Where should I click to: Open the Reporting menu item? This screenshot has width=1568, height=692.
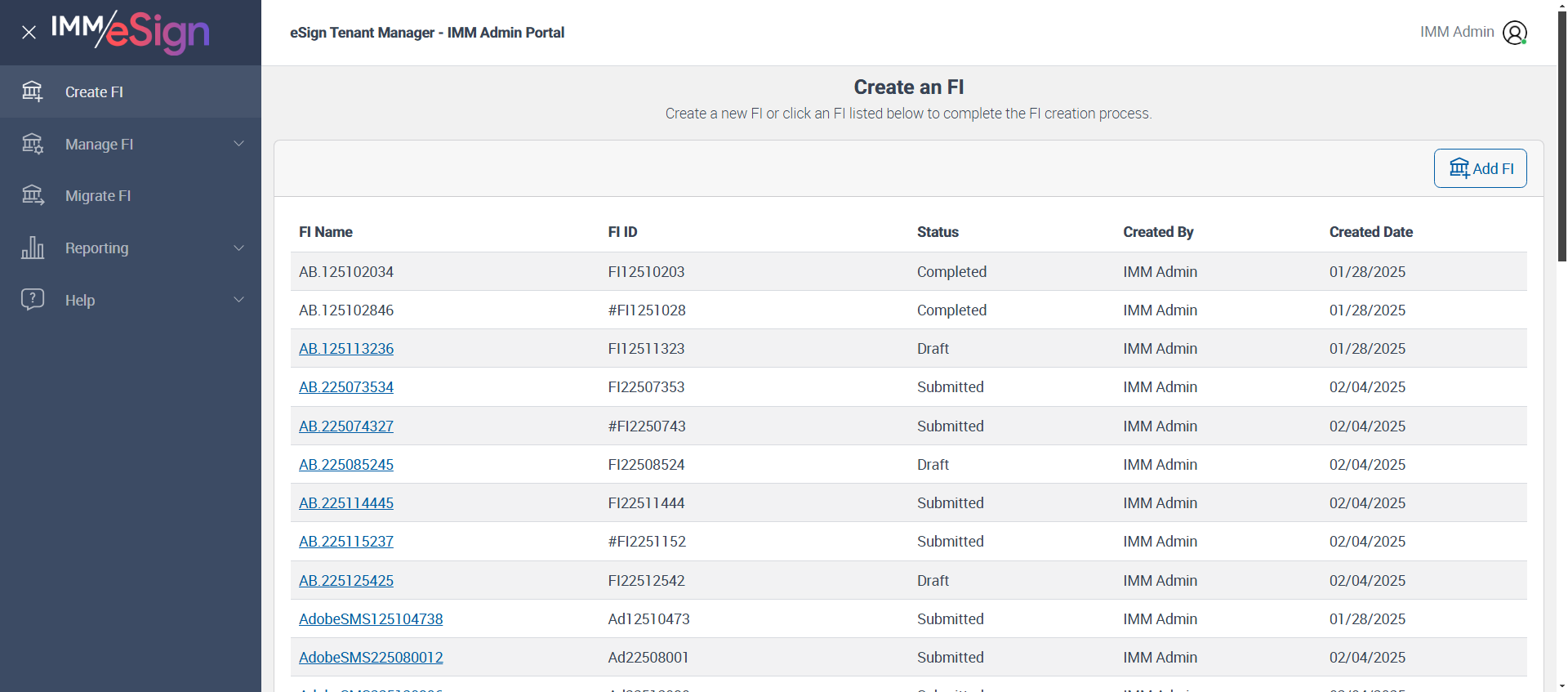pos(131,248)
